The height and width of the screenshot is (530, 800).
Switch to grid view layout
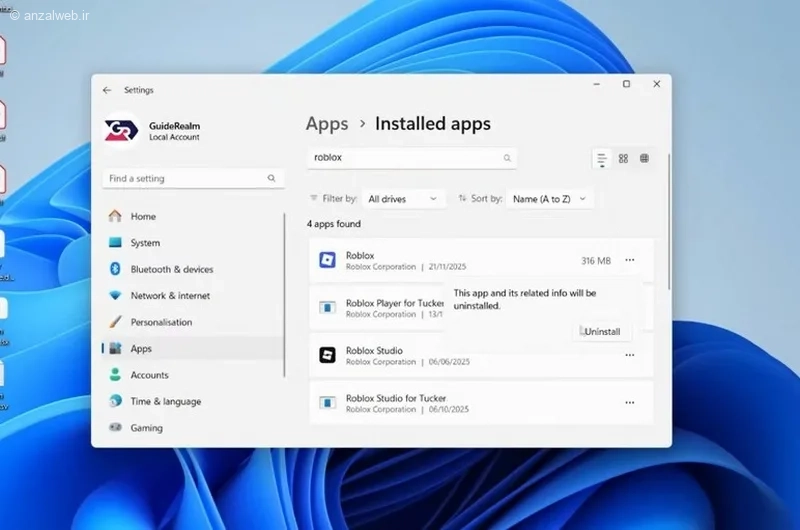(x=623, y=159)
